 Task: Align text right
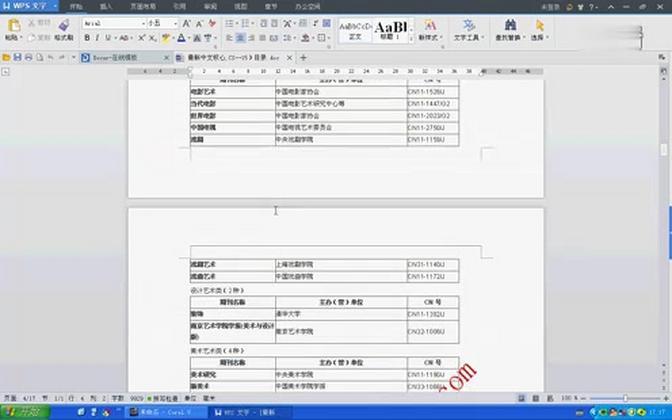pos(252,38)
